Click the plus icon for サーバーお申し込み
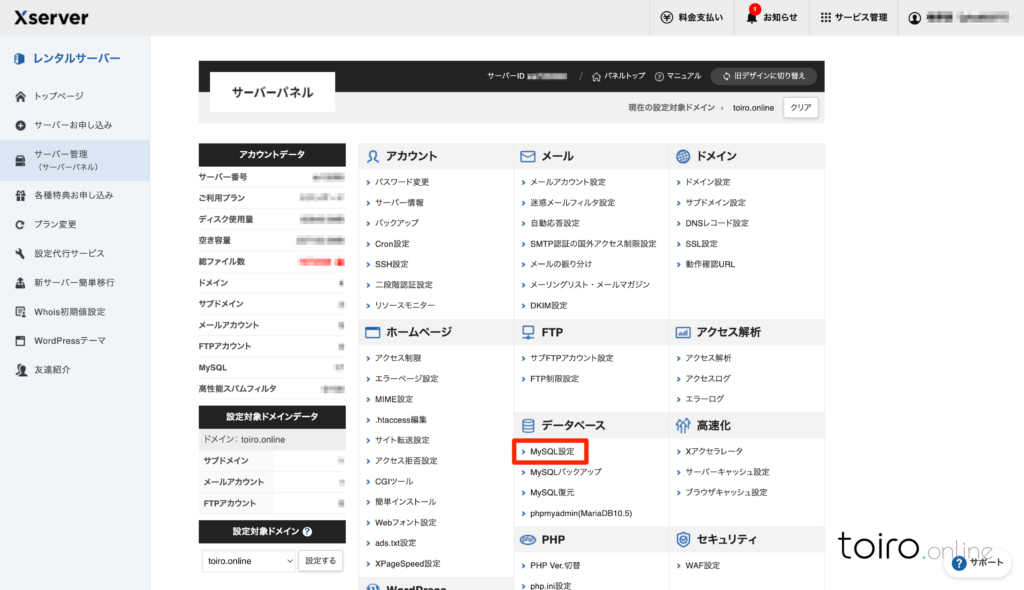Viewport: 1024px width, 590px height. 21,125
